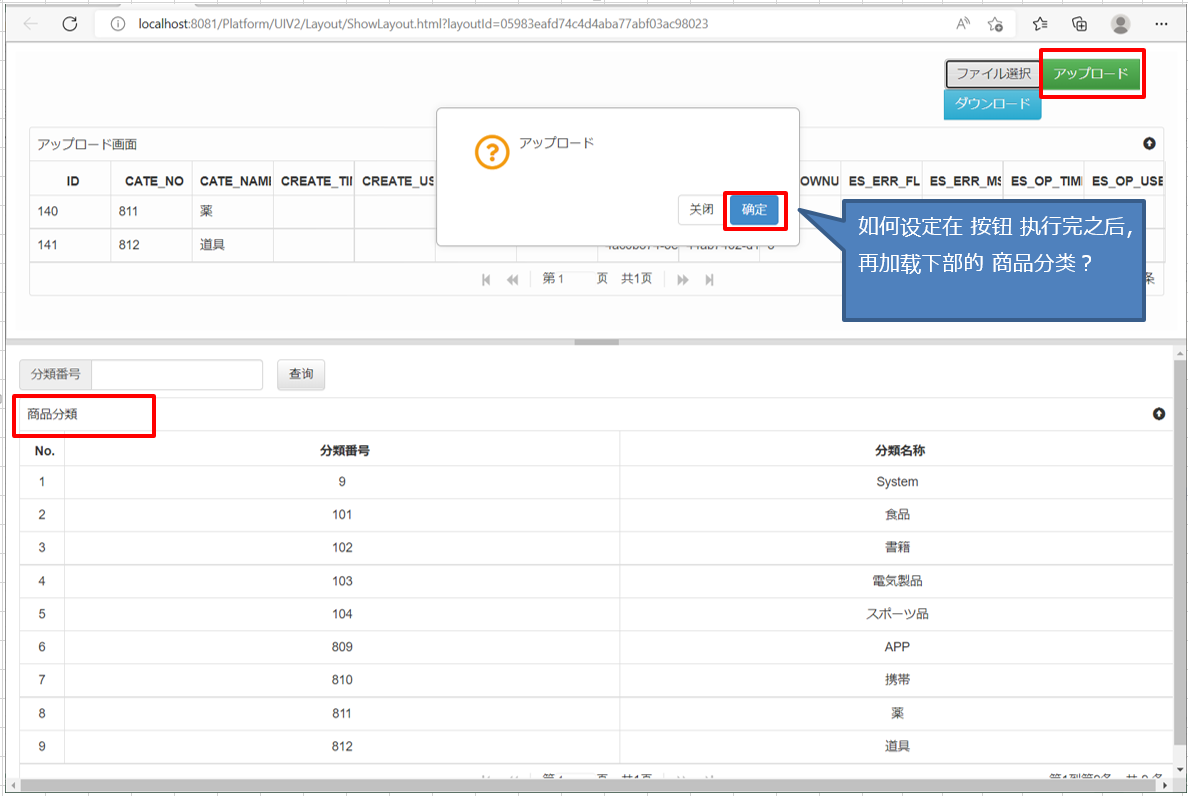Collapse the 商品分類 panel arrow

(1158, 414)
